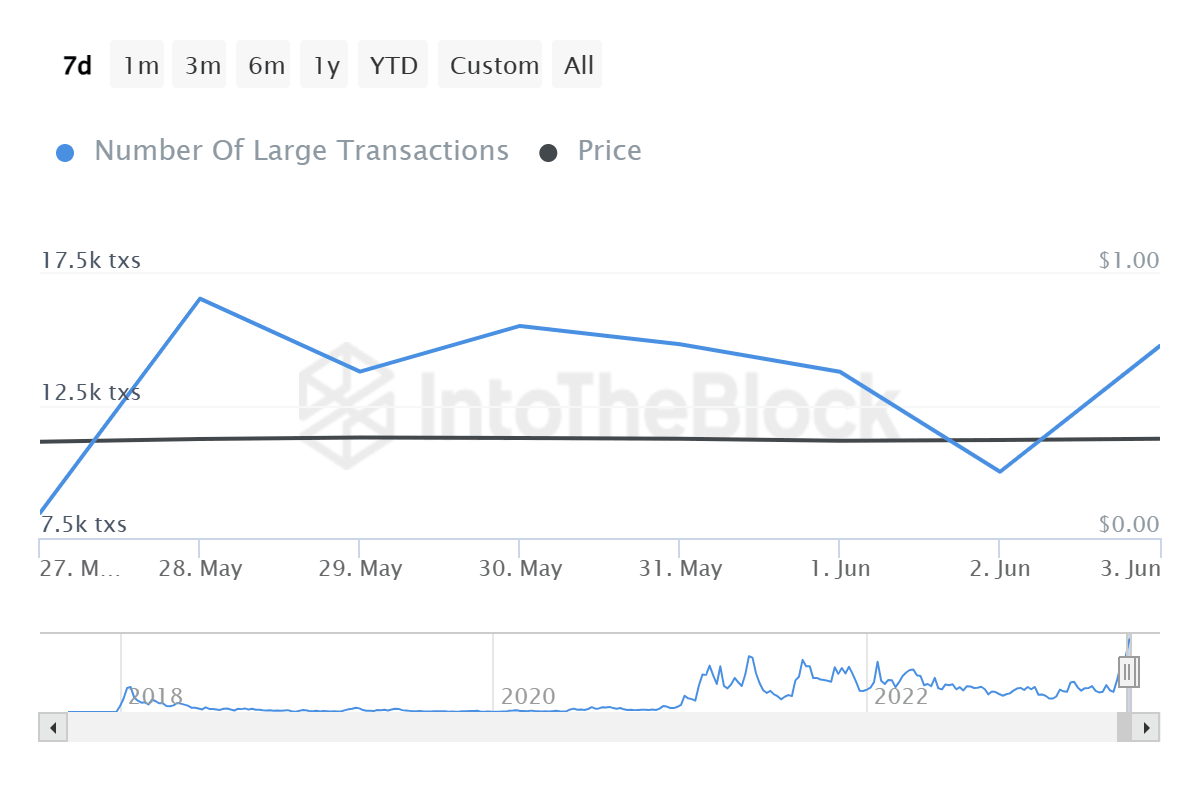Select the 7d time range
This screenshot has height=800, width=1200.
click(x=77, y=66)
